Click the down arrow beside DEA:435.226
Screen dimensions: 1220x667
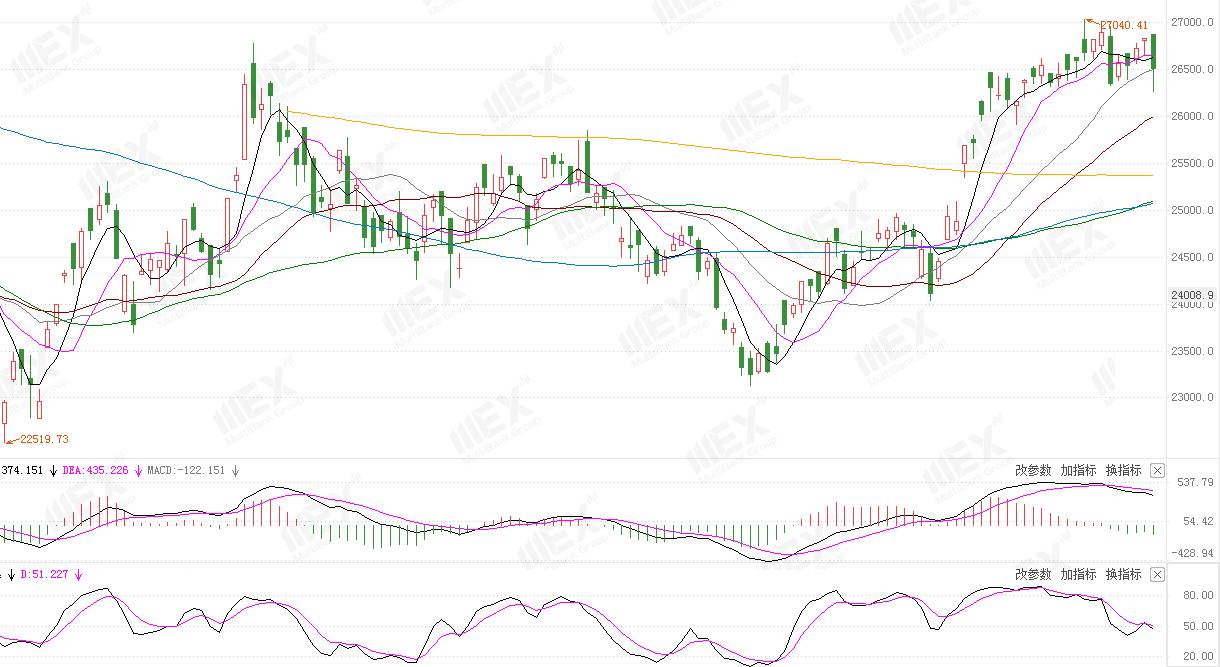click(138, 470)
